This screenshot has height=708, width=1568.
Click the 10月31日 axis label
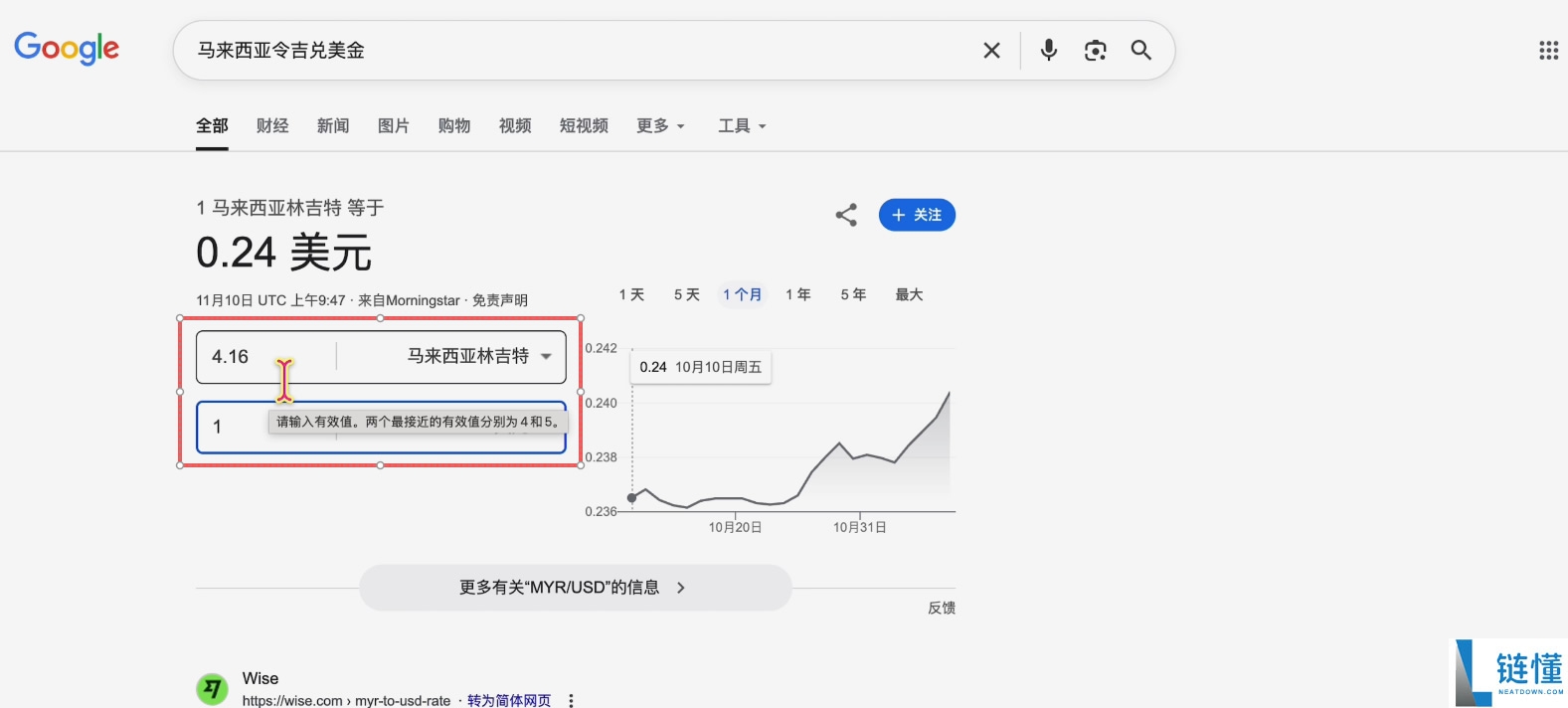859,527
